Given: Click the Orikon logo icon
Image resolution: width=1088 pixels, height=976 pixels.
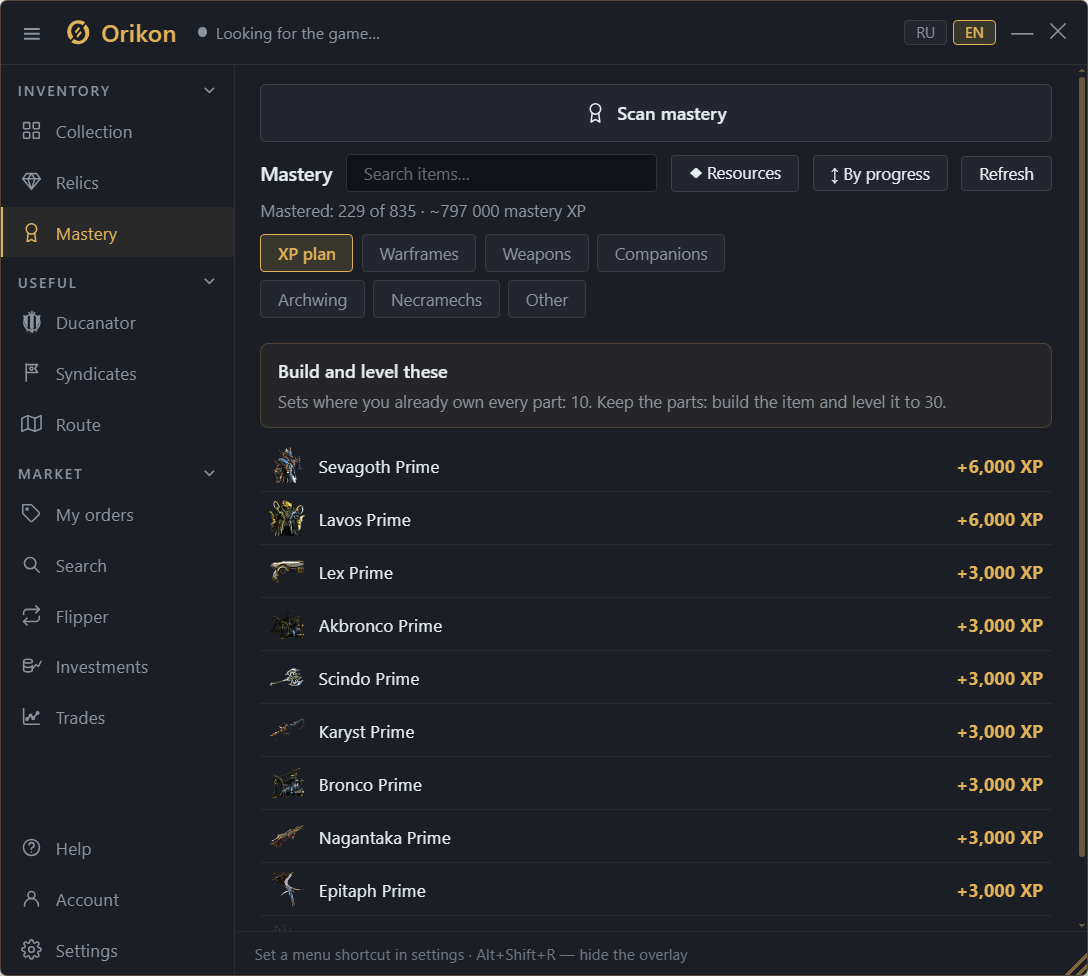Looking at the screenshot, I should click(78, 33).
